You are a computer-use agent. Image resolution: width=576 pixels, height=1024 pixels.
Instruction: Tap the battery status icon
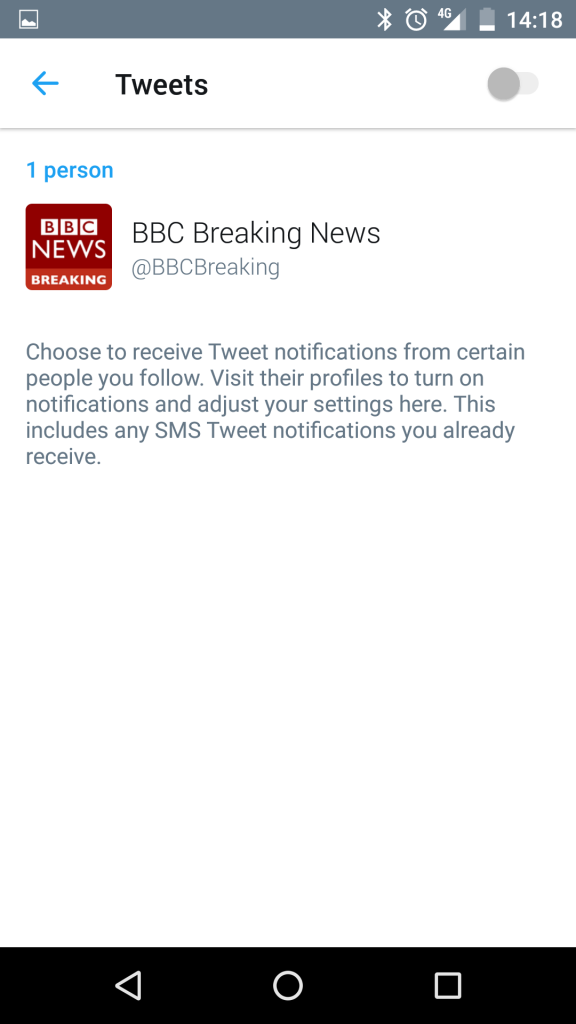click(487, 20)
